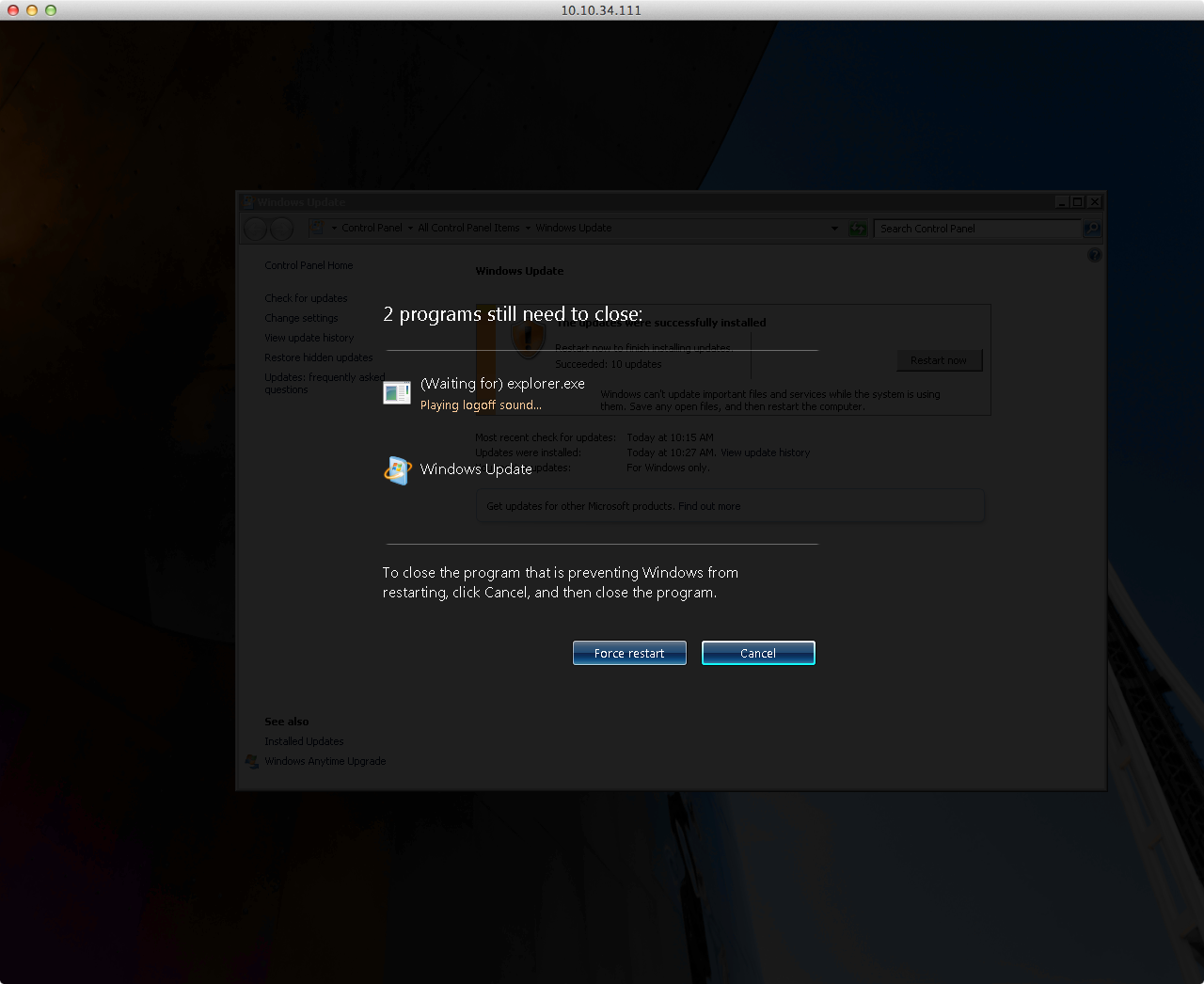The width and height of the screenshot is (1204, 984).
Task: Click the red close button in Mac title bar
Action: [13, 10]
